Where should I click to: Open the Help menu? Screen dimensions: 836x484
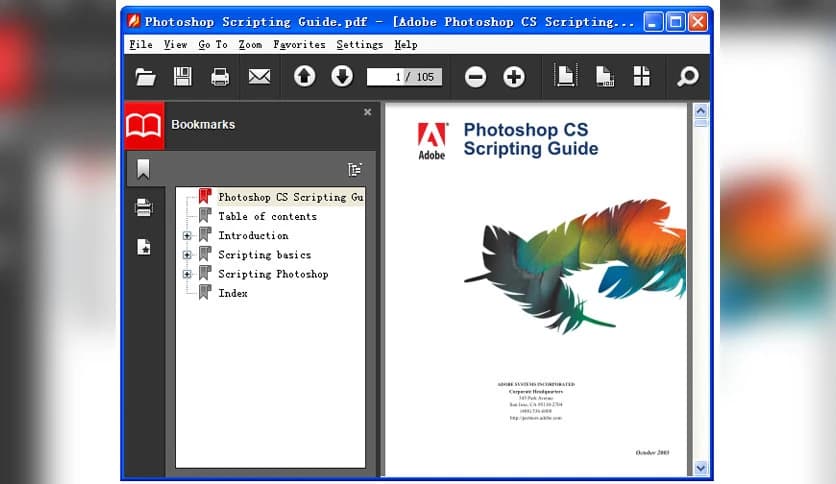[x=406, y=45]
